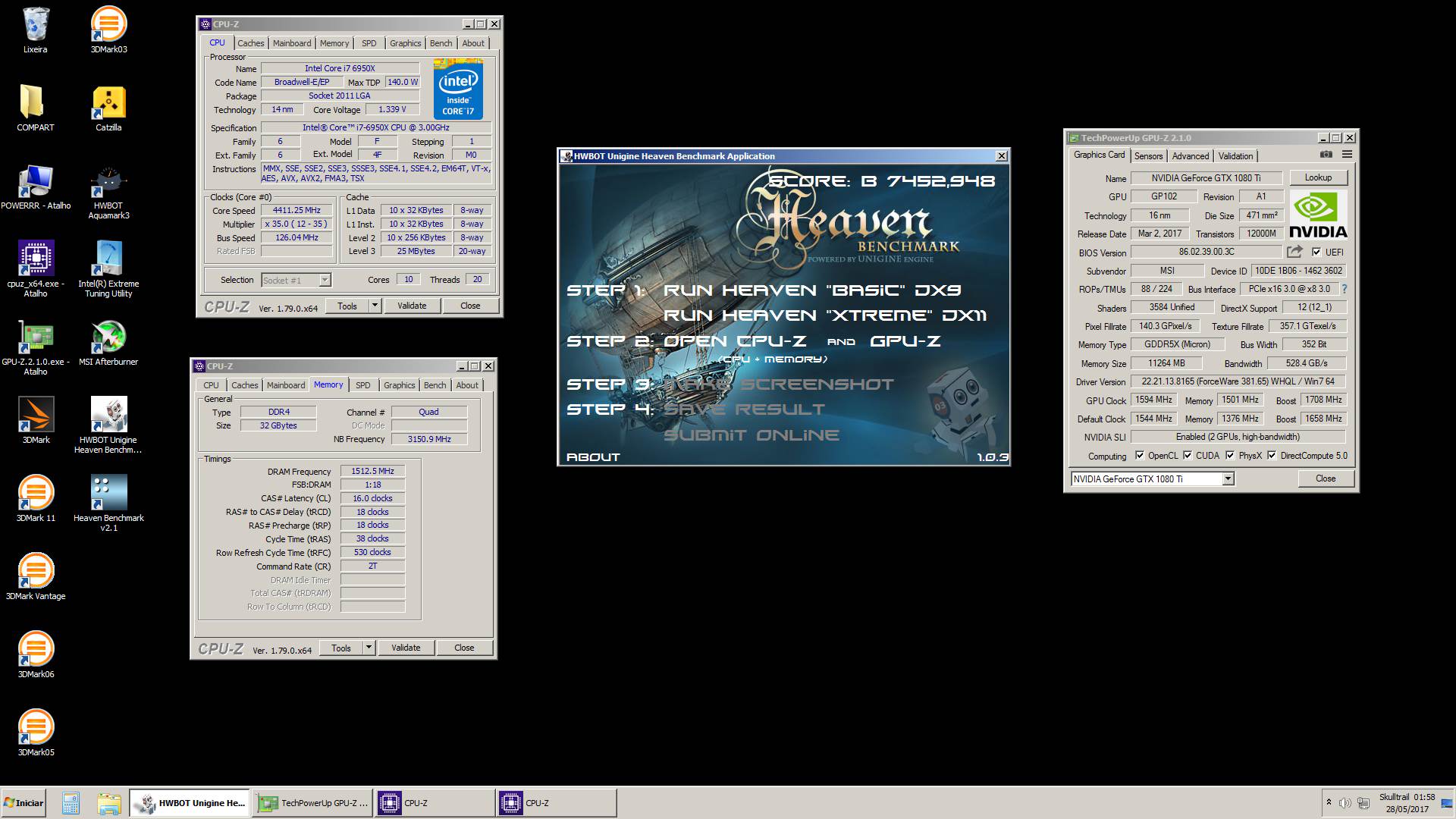
Task: Open the GPU-Z hamburger menu icon
Action: [x=1347, y=155]
